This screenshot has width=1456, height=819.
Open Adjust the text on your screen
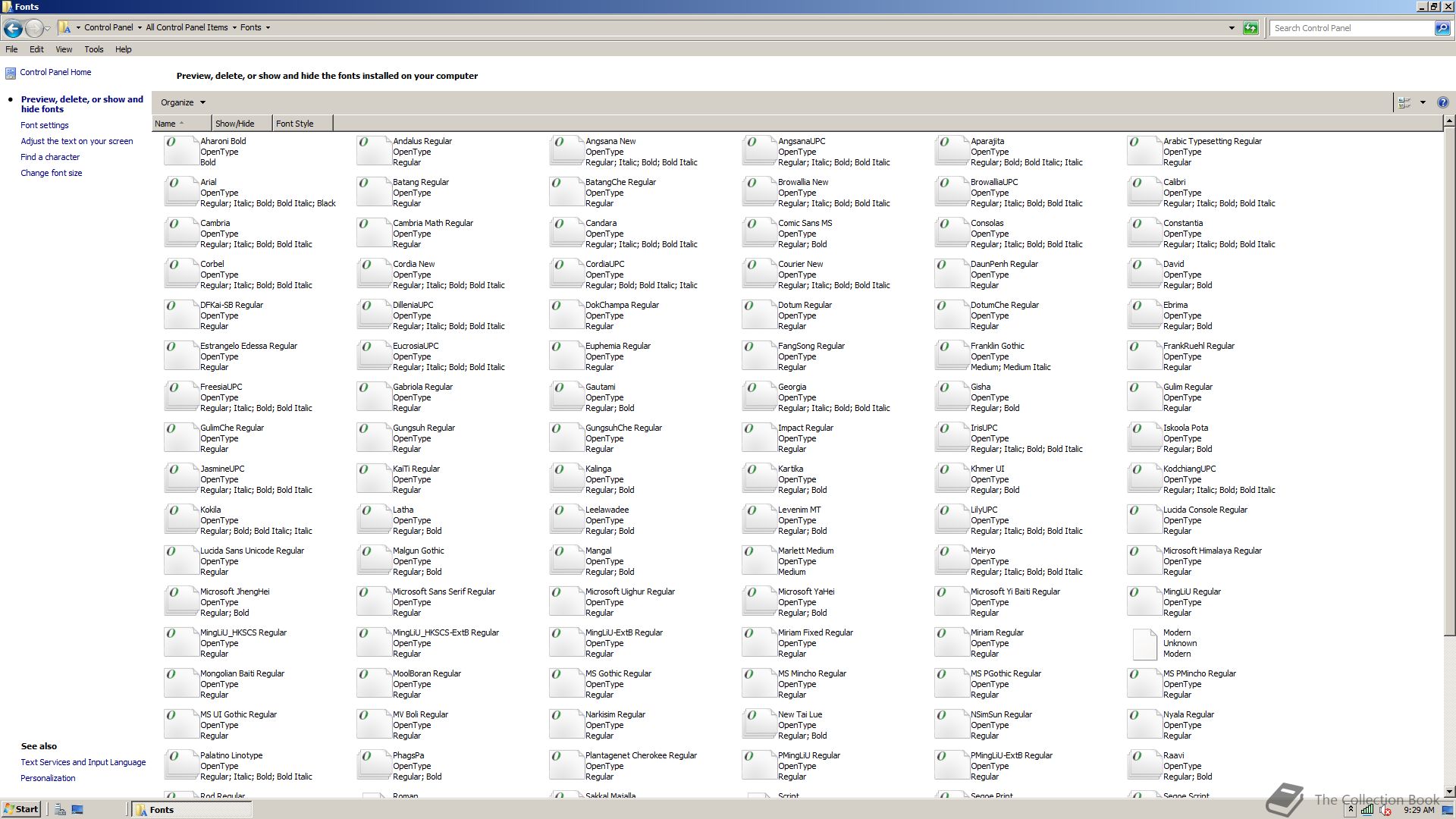point(77,141)
